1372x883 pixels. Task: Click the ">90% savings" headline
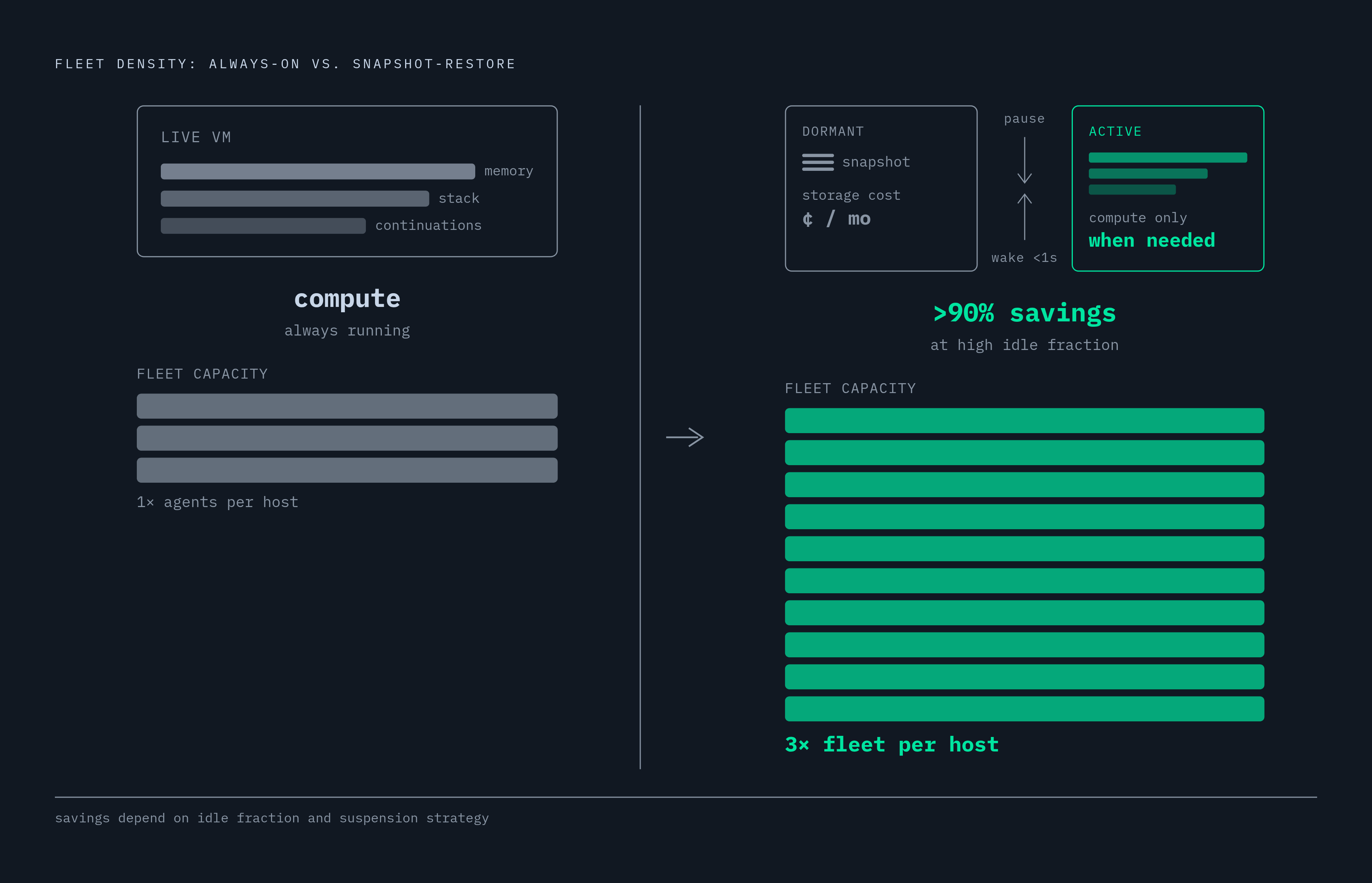pyautogui.click(x=1024, y=314)
